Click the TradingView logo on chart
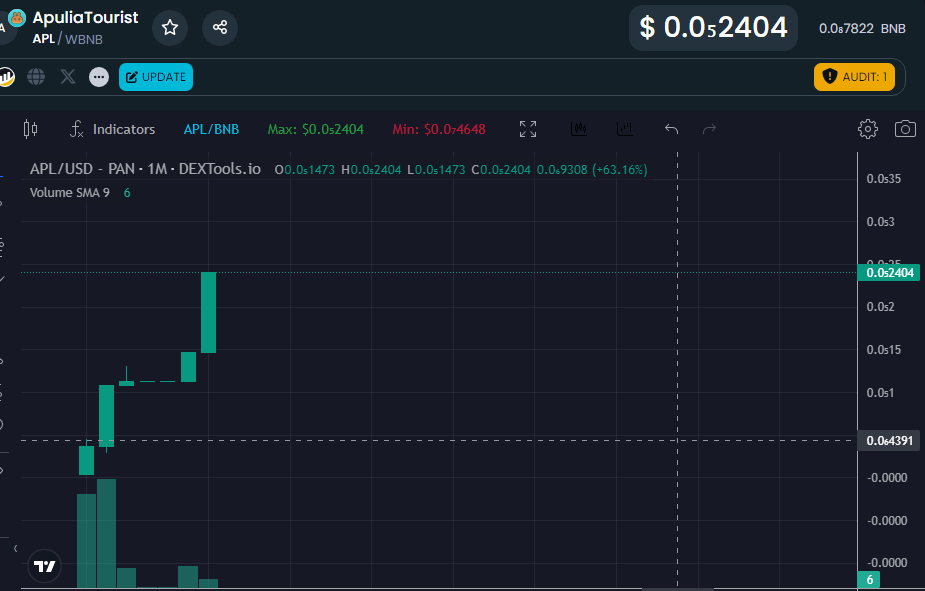This screenshot has width=925, height=591. 44,566
